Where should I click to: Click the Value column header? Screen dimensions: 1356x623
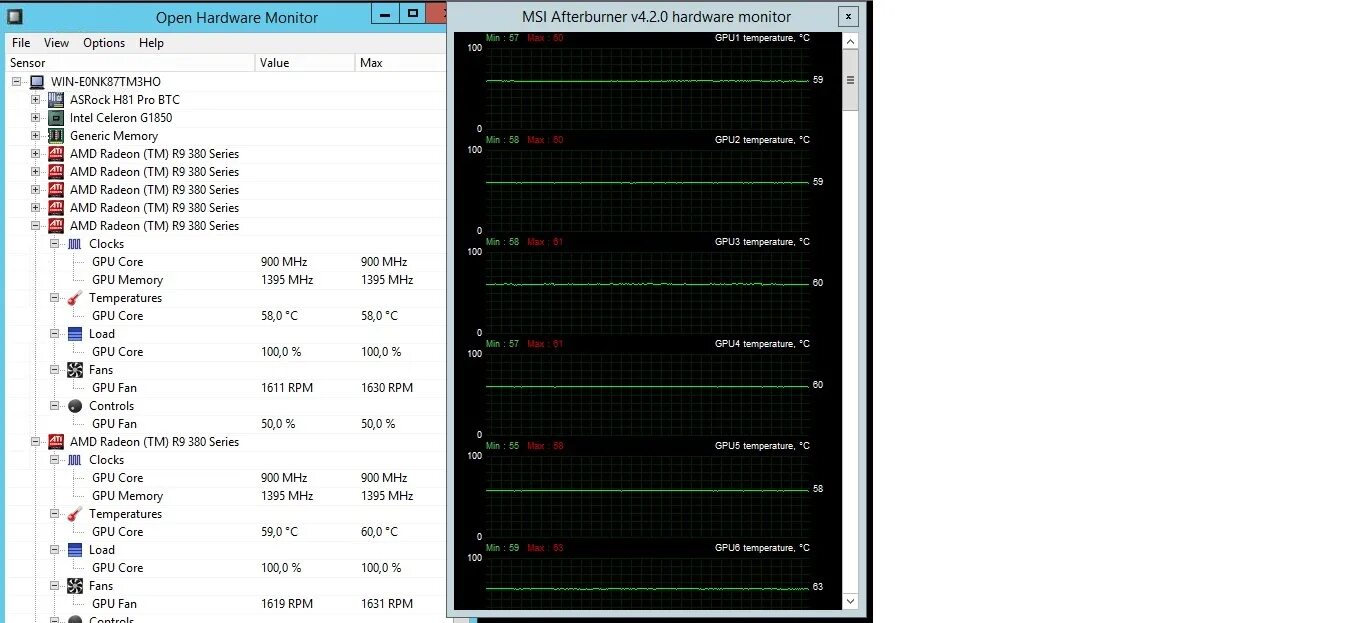305,63
